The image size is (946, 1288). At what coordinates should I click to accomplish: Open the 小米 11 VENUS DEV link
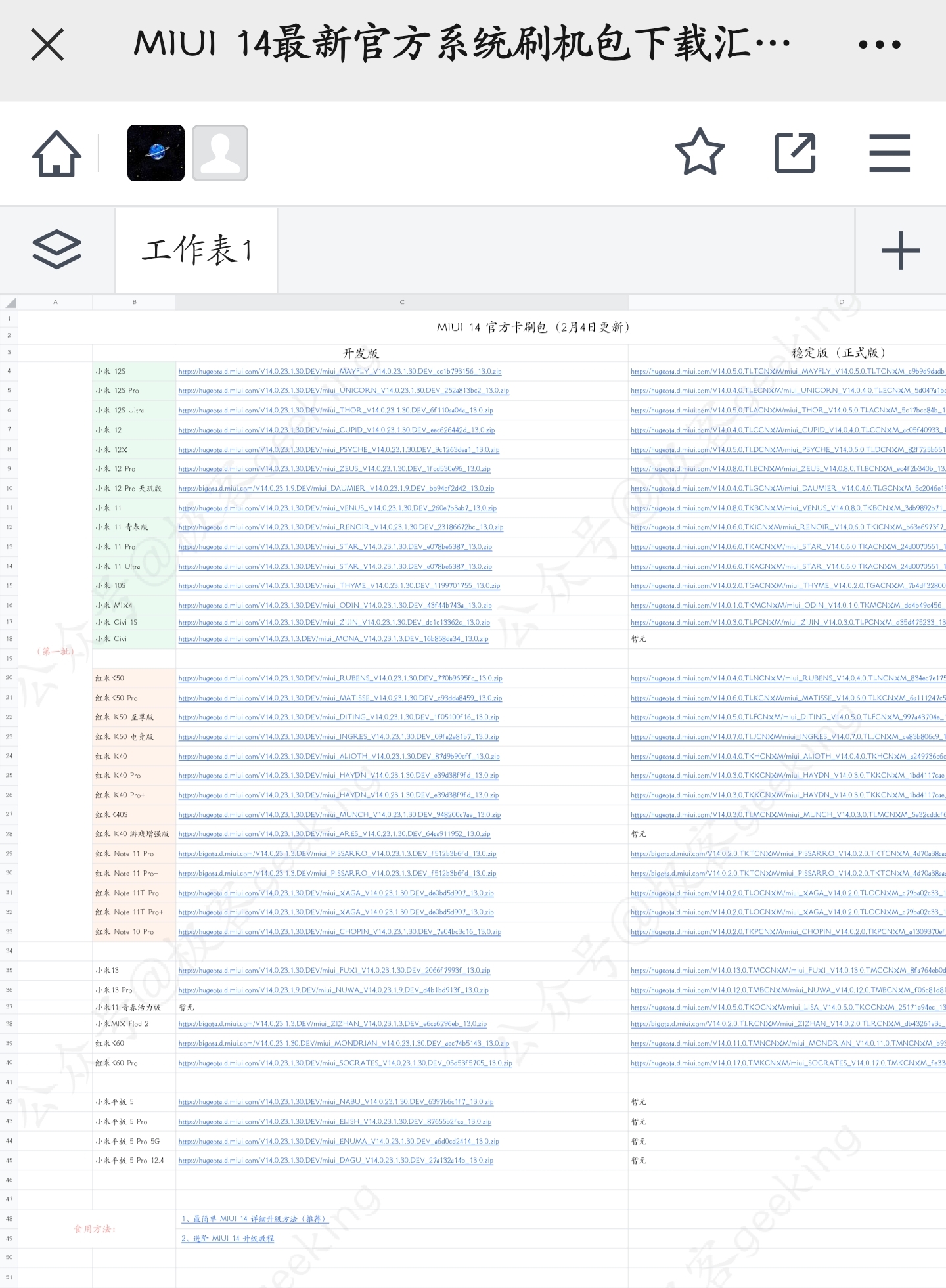(338, 508)
